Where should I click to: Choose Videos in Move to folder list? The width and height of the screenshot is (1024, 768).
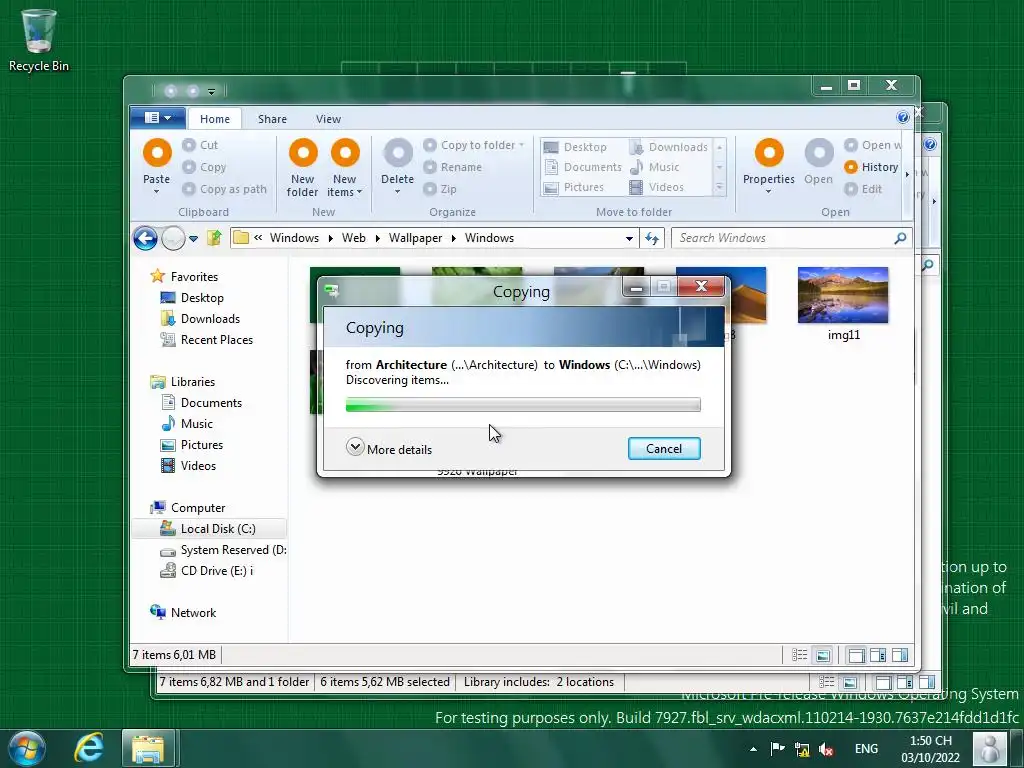(x=656, y=187)
